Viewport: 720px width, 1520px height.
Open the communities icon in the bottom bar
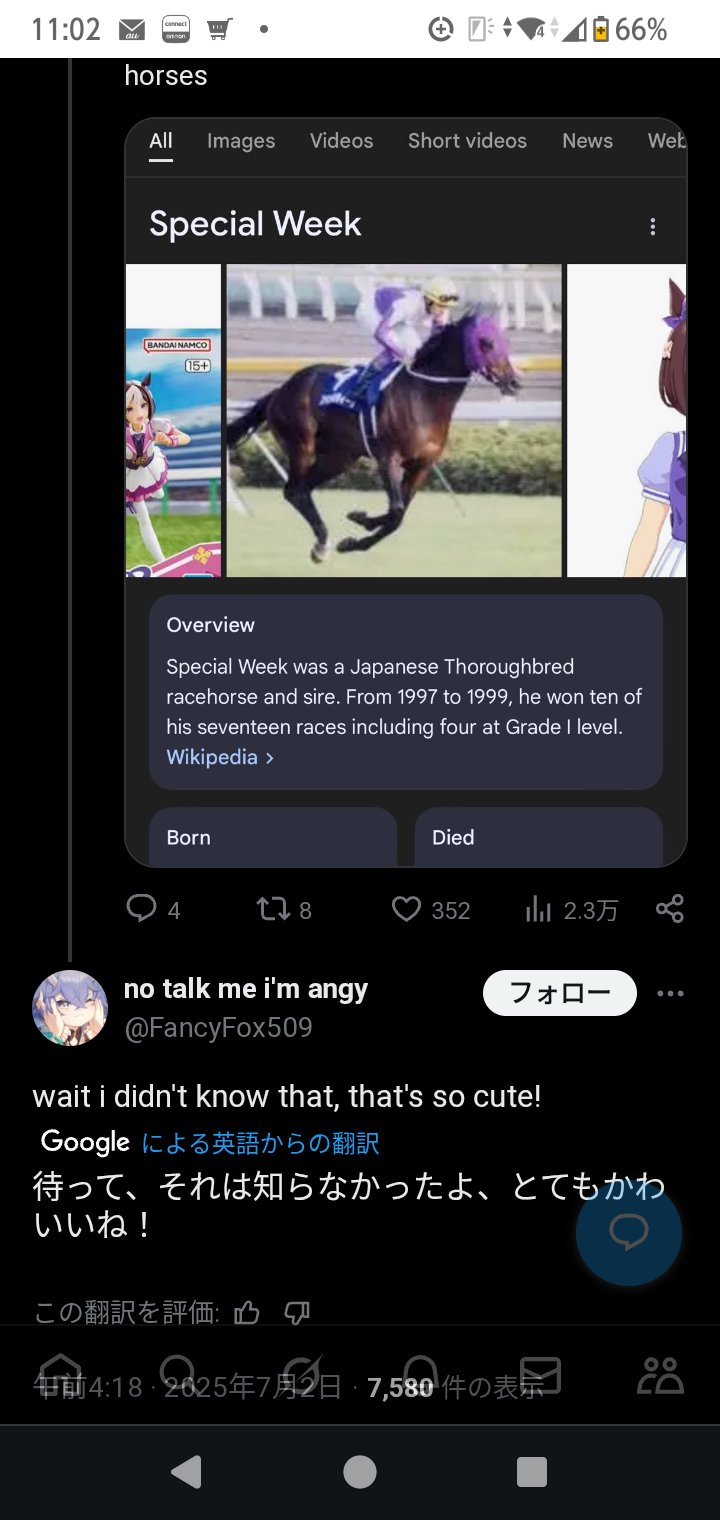tap(660, 1375)
